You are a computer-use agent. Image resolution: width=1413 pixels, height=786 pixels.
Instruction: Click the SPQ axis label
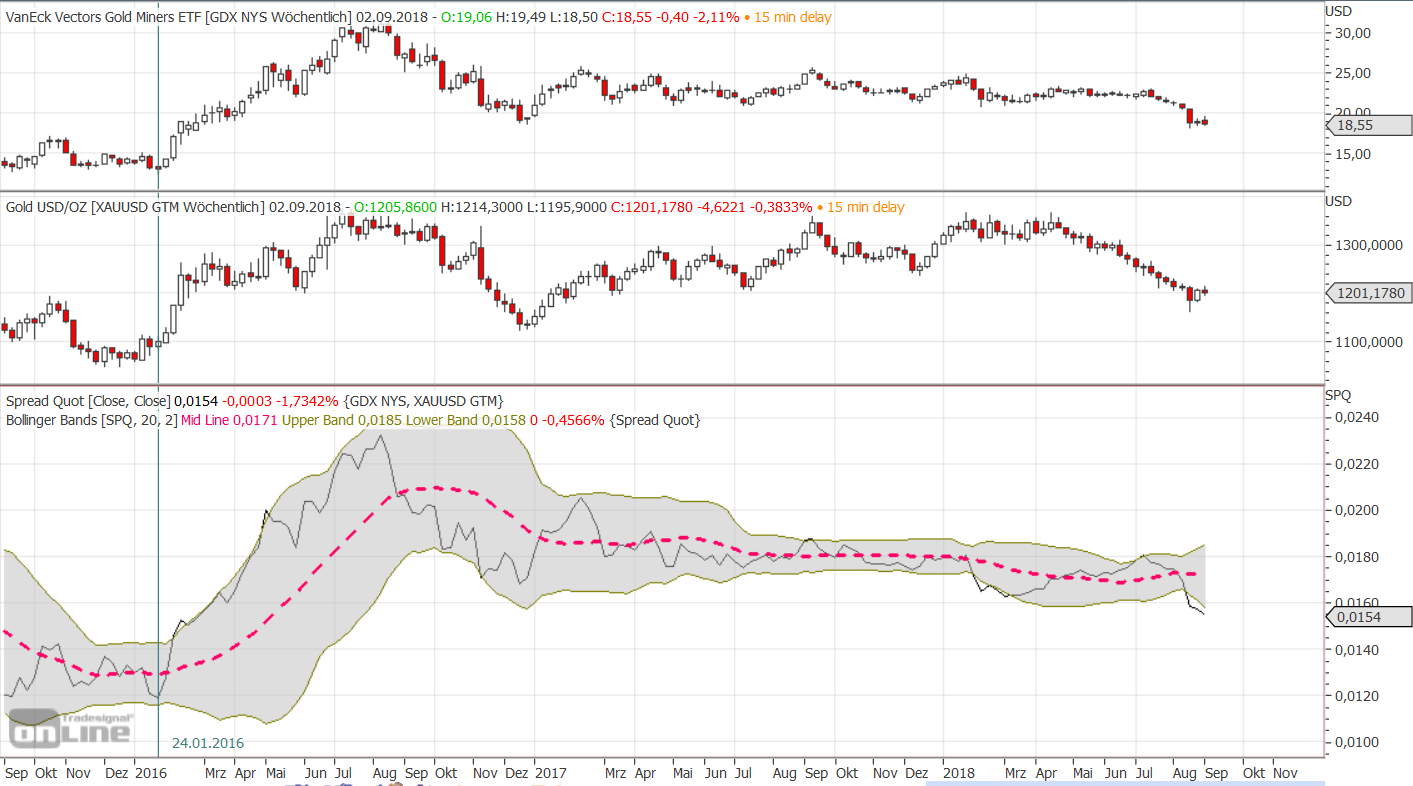click(x=1338, y=396)
